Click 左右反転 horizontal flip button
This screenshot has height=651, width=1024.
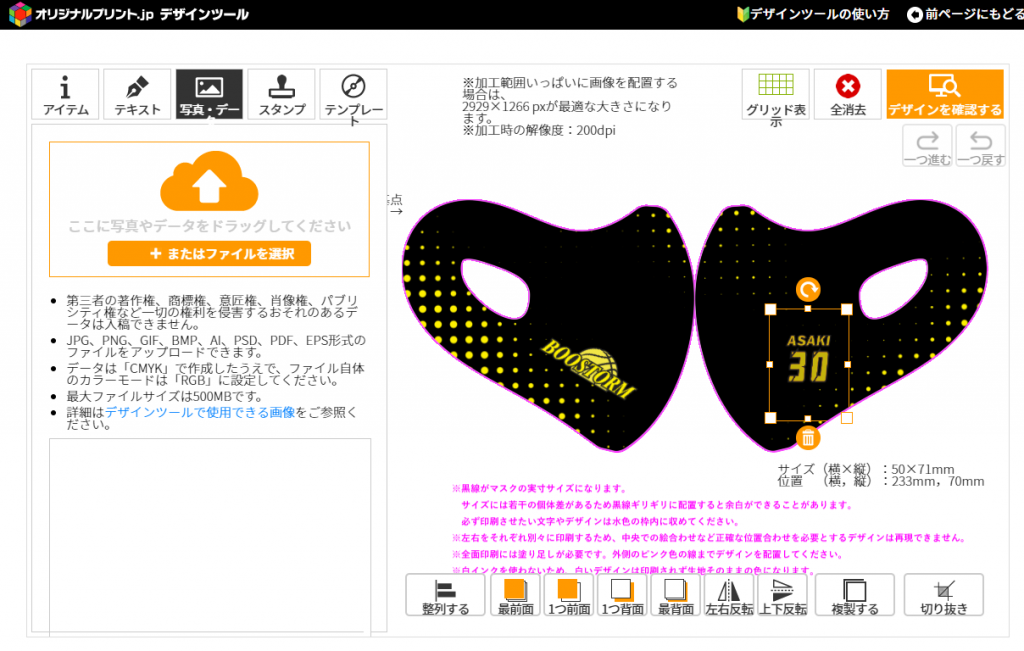click(x=729, y=595)
